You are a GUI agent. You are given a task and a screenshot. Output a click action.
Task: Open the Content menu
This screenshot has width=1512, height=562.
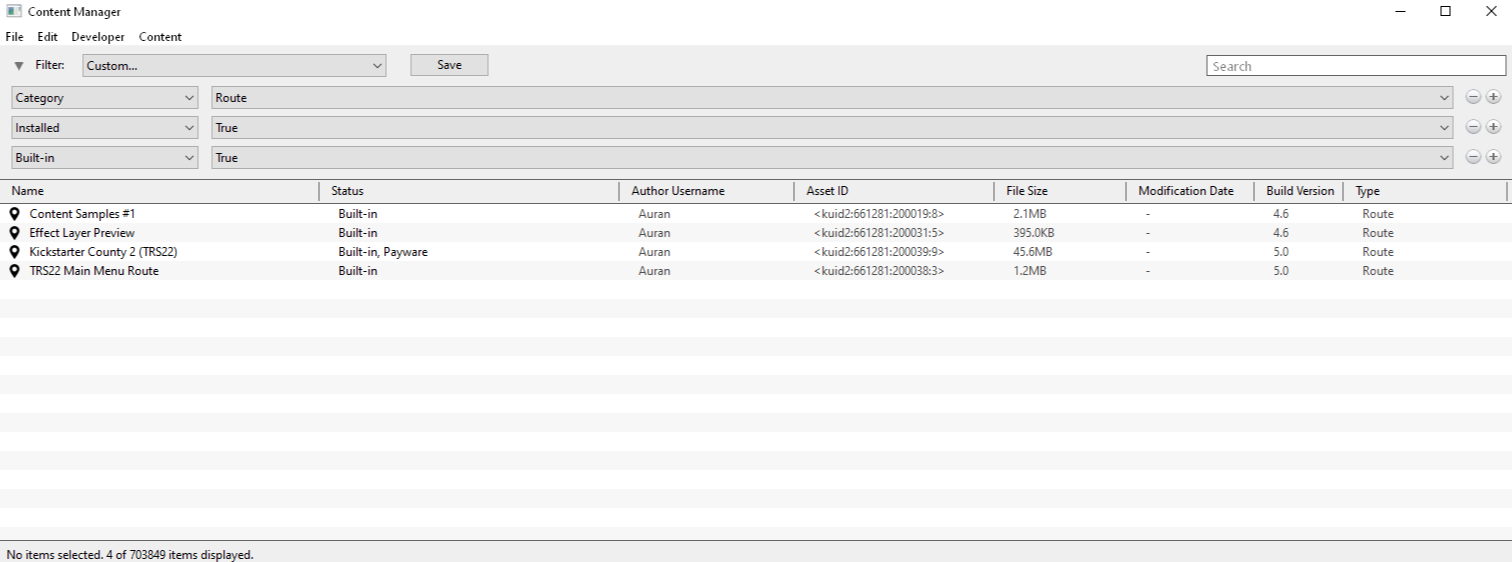160,37
